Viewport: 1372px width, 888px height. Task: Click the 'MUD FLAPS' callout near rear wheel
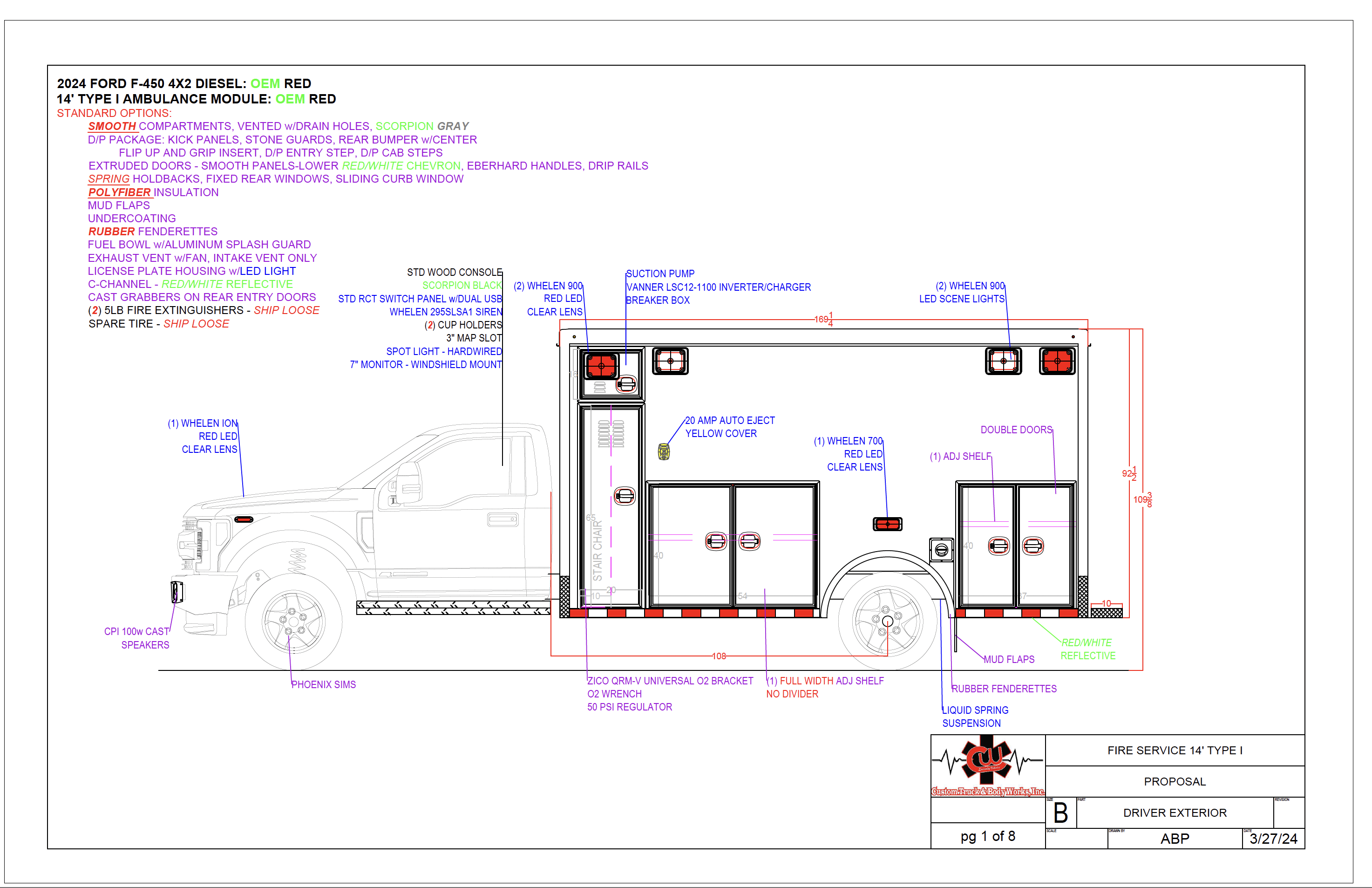click(1009, 660)
